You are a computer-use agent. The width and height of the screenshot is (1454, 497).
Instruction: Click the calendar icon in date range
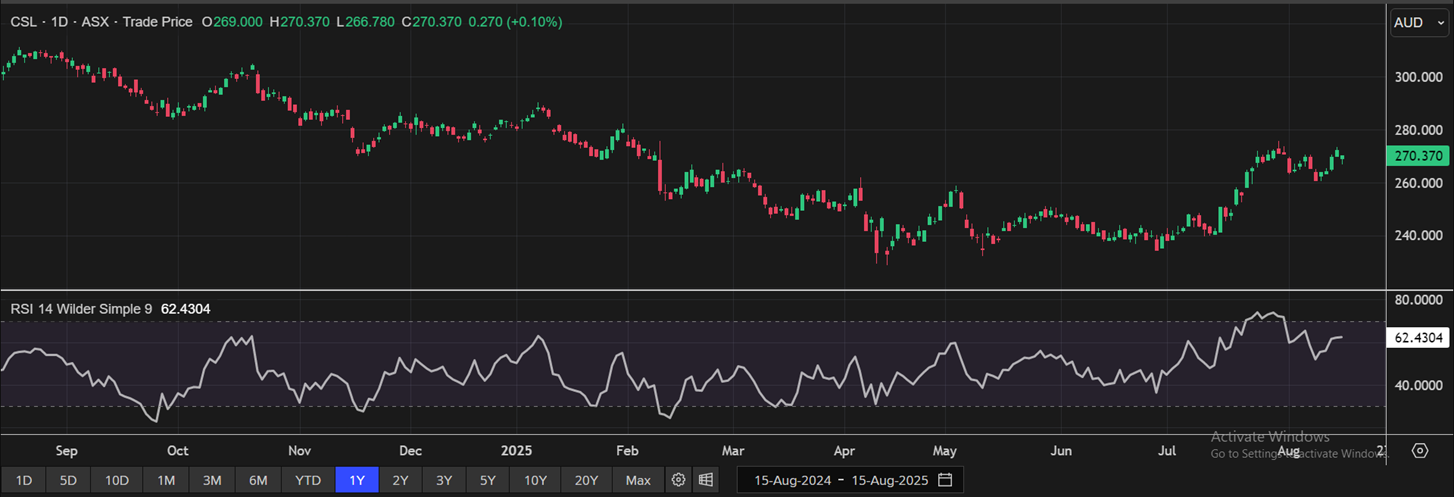(945, 480)
